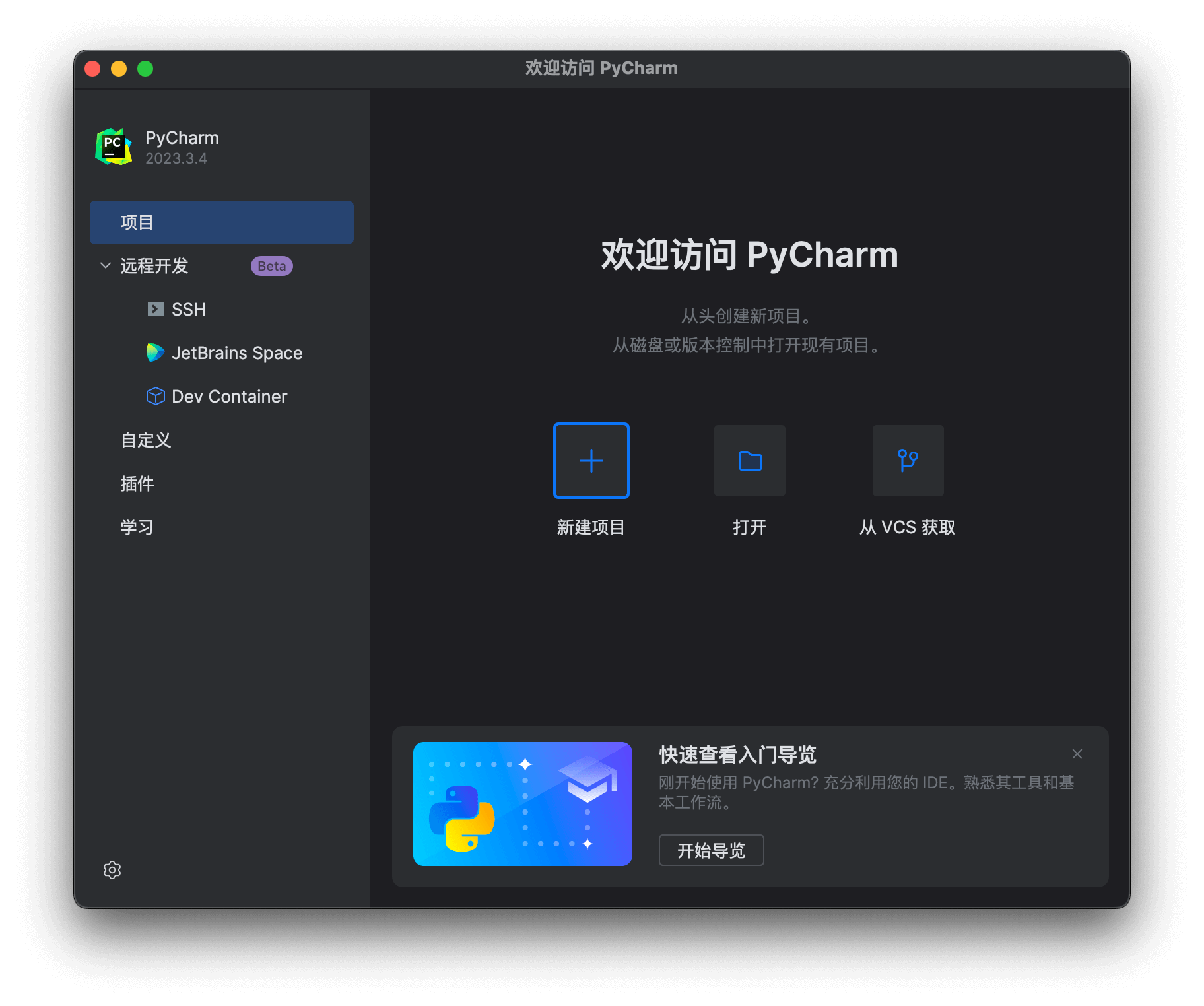Click the Get from VCS branch icon

(908, 460)
